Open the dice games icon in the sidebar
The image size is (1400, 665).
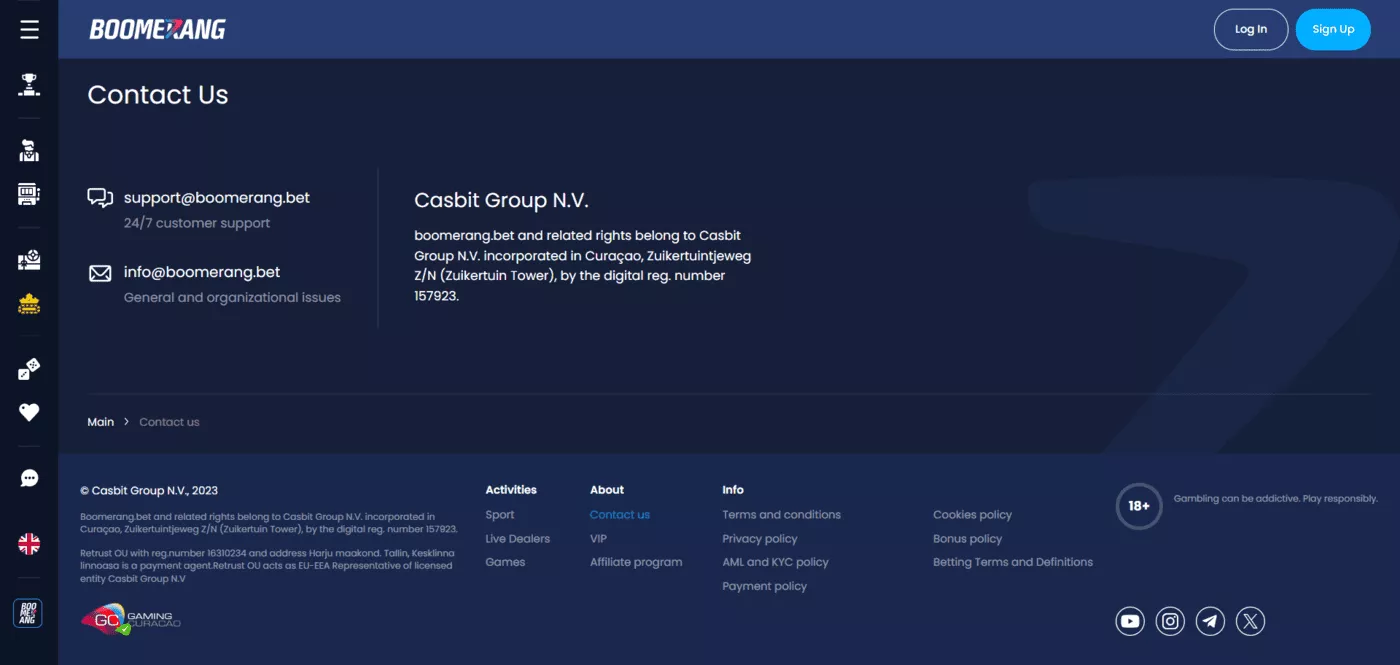click(29, 369)
